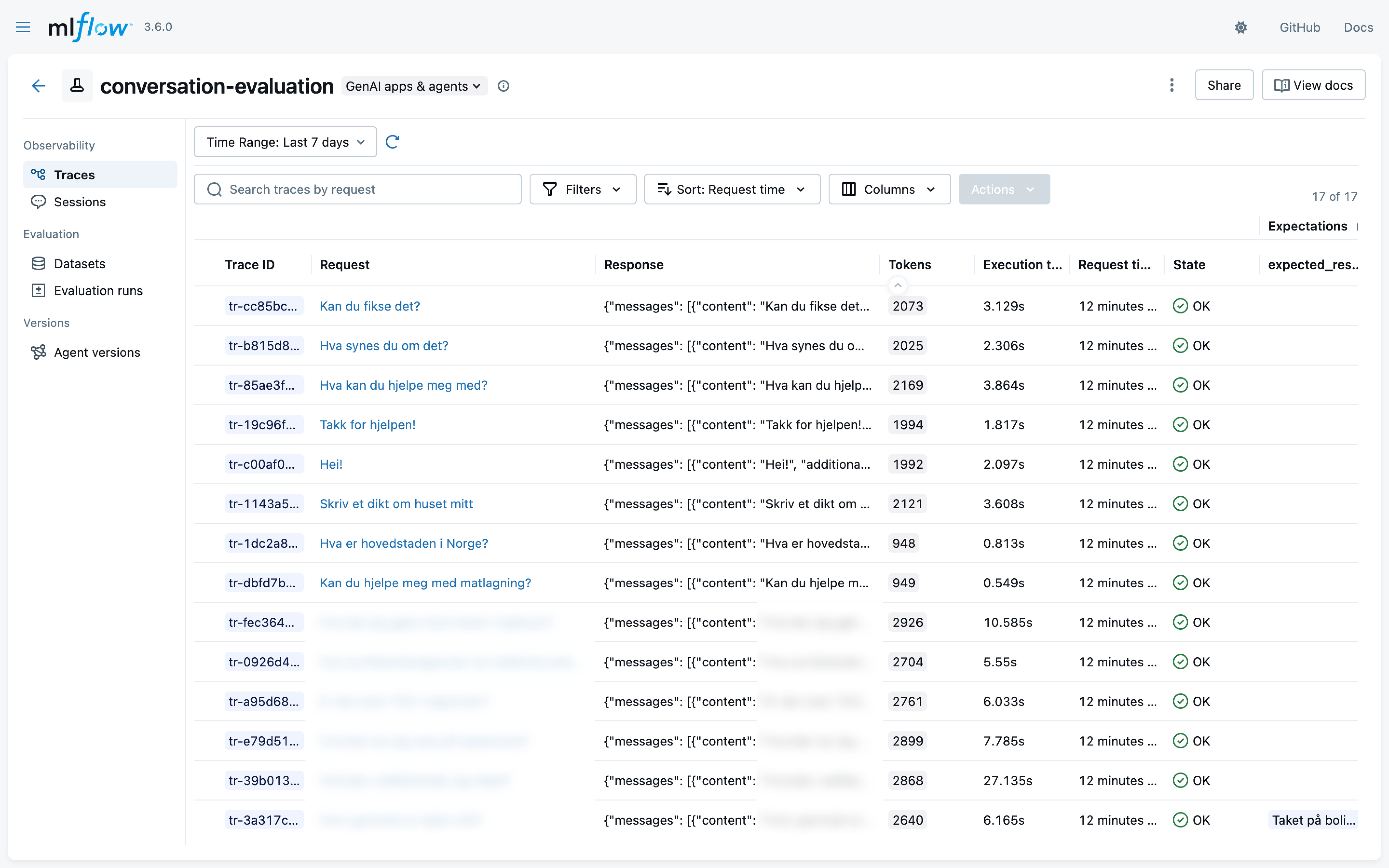
Task: Toggle the dark/light theme icon
Action: click(1240, 27)
